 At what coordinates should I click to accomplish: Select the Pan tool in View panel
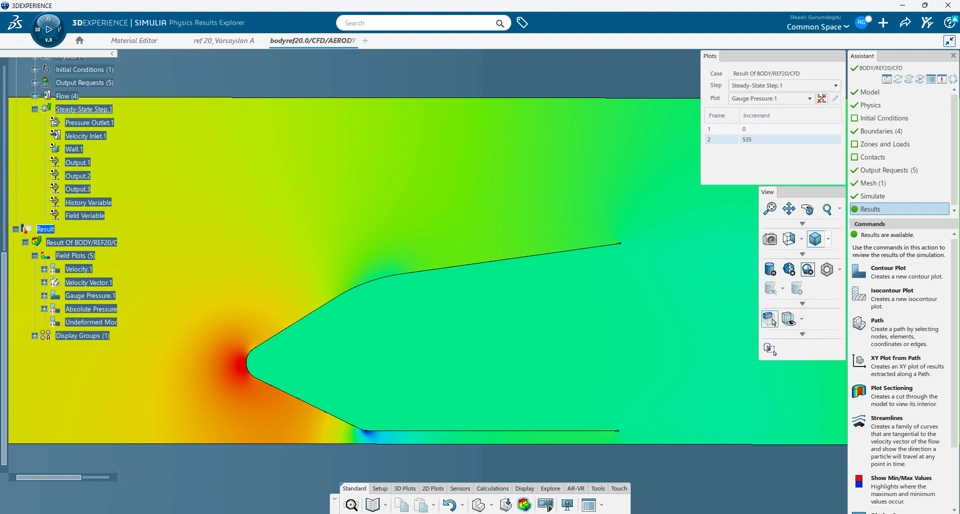click(789, 209)
